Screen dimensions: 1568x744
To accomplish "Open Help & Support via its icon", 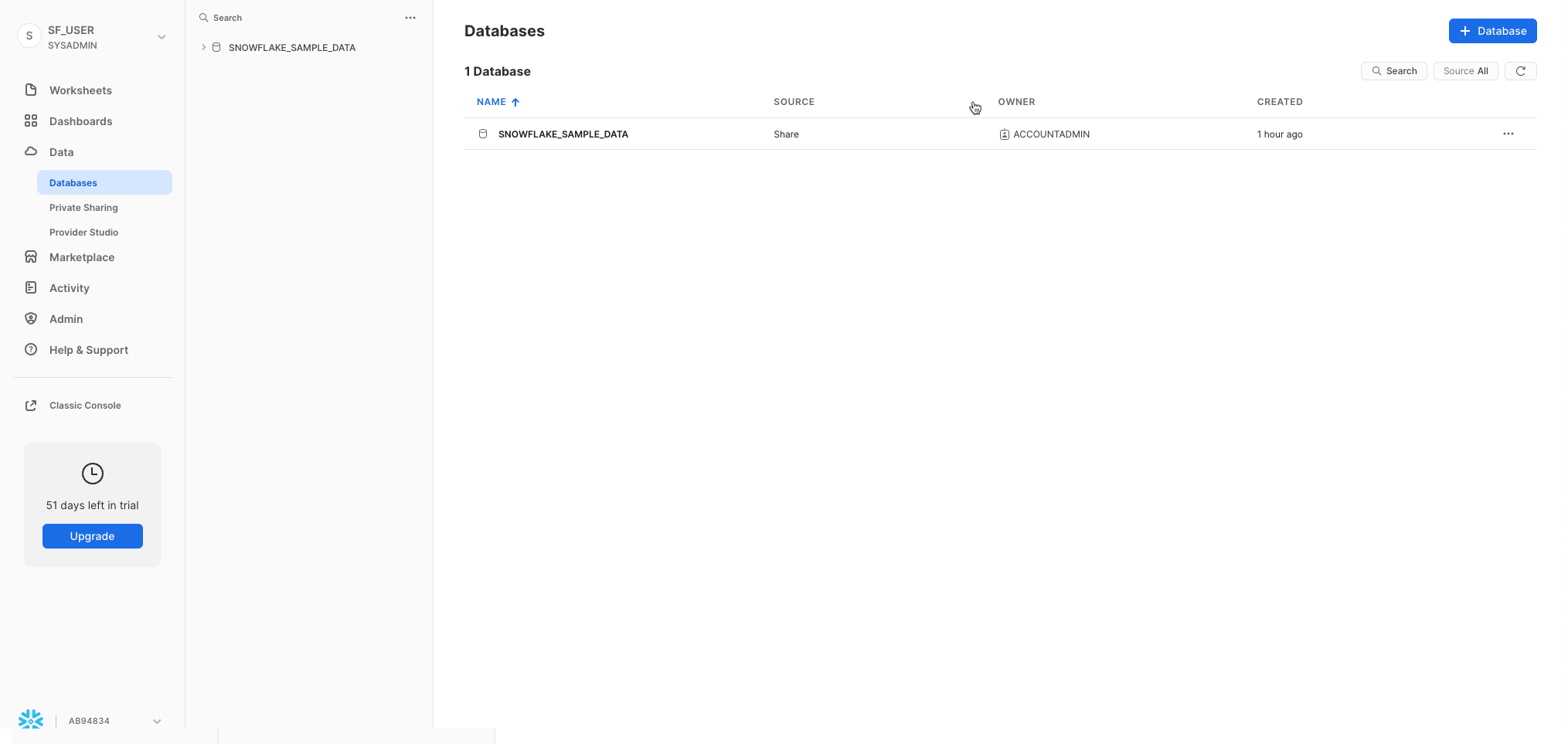I will [30, 349].
